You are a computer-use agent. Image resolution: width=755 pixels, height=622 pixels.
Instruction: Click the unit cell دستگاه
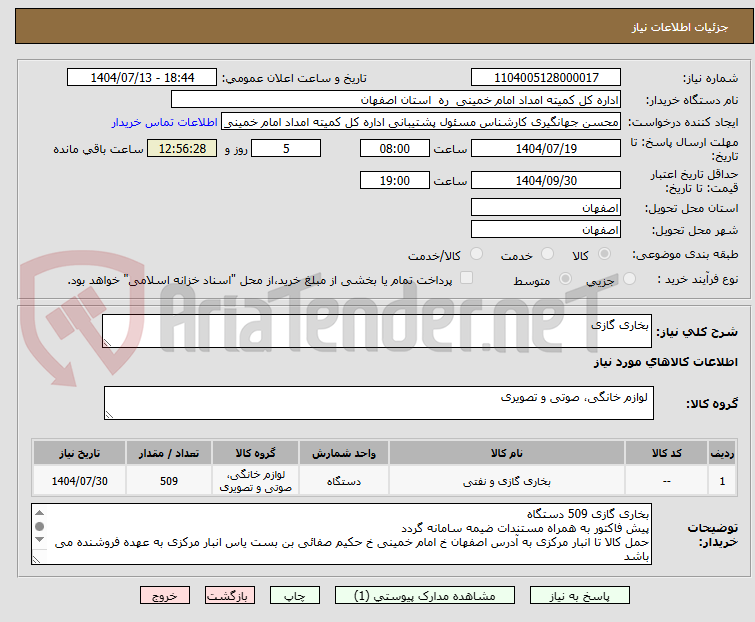pyautogui.click(x=344, y=481)
